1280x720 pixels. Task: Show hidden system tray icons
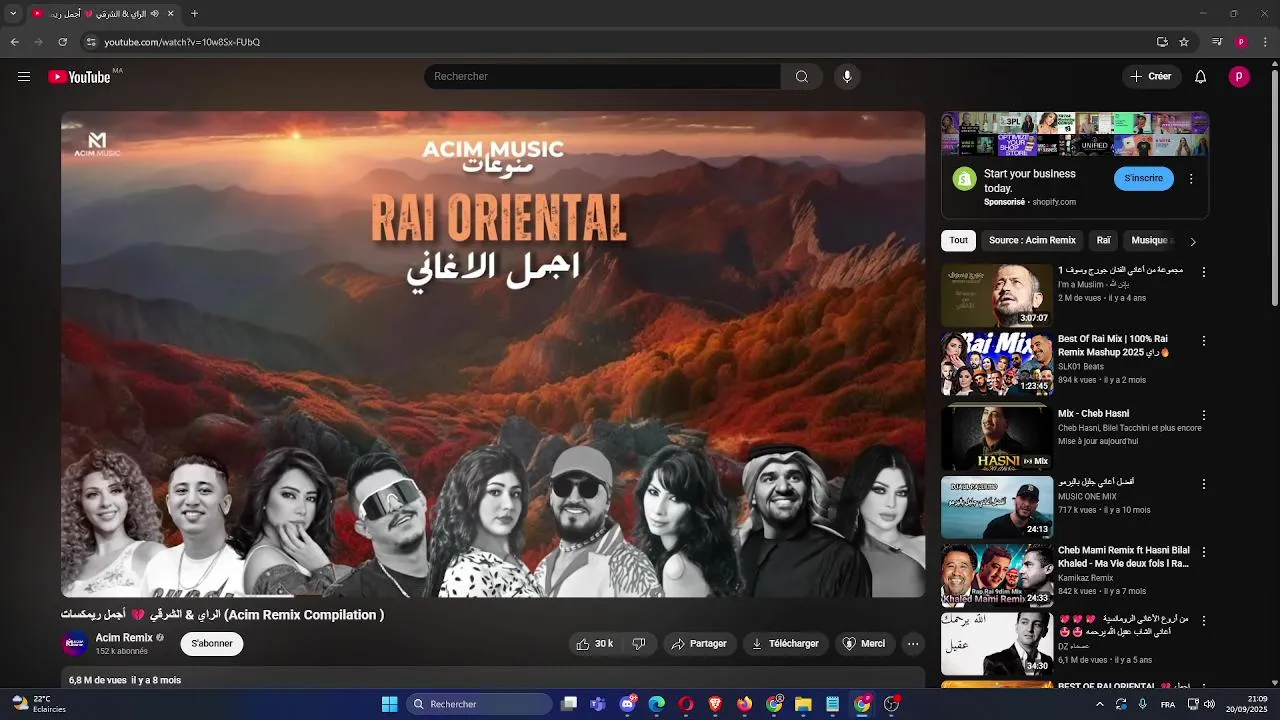1100,704
